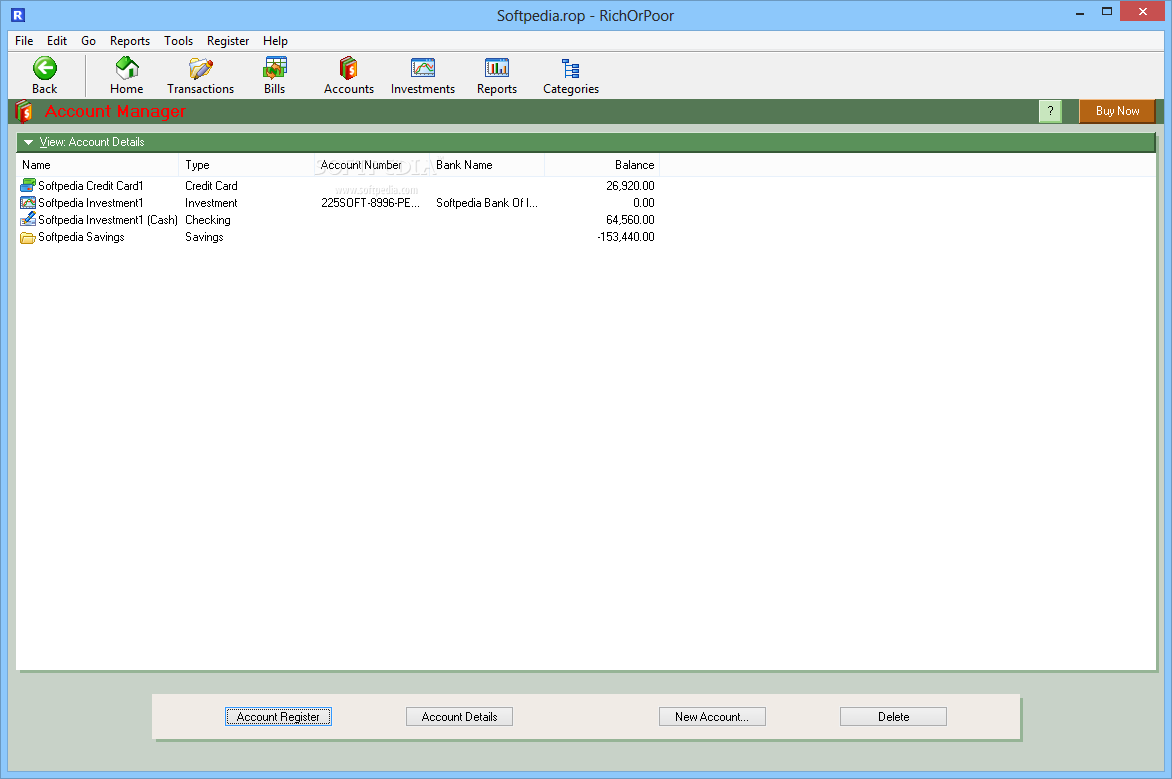Open the Go menu
Viewport: 1172px width, 779px height.
tap(88, 41)
